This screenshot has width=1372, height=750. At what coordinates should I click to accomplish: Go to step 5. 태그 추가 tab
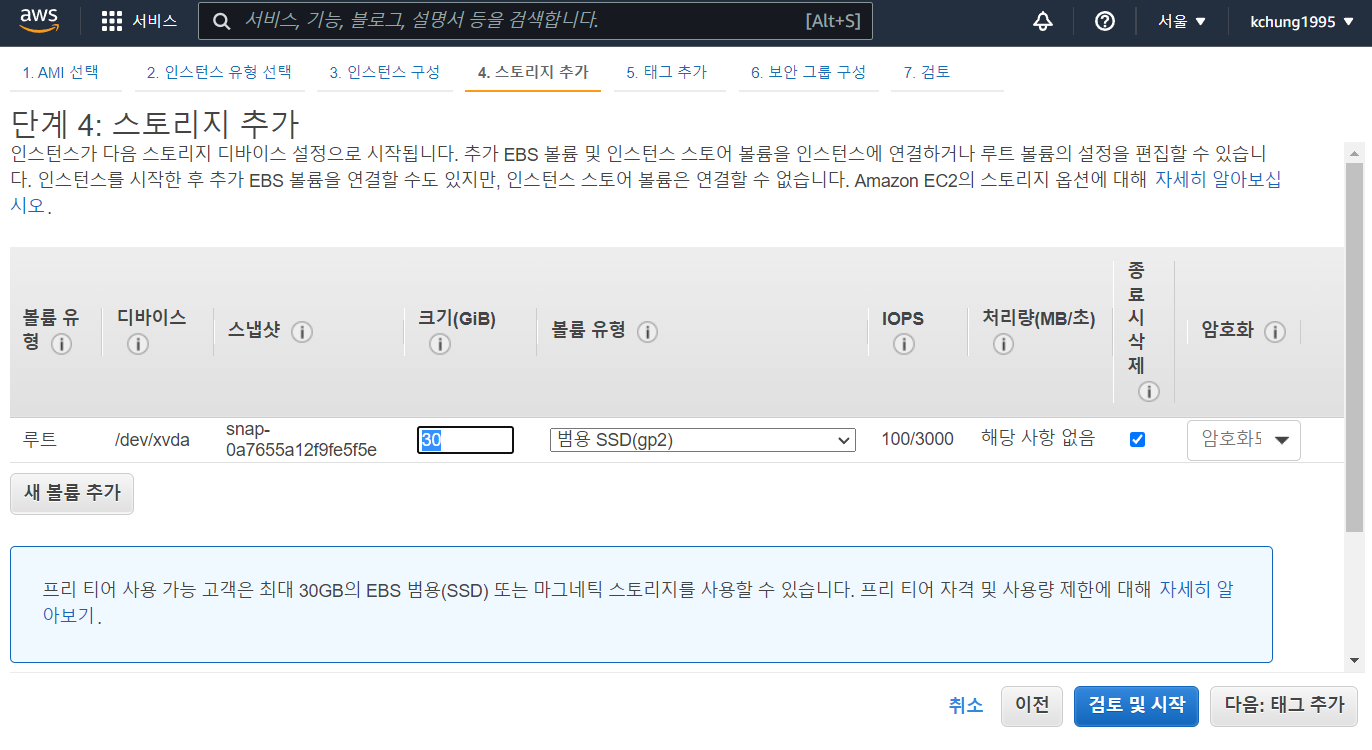[667, 72]
